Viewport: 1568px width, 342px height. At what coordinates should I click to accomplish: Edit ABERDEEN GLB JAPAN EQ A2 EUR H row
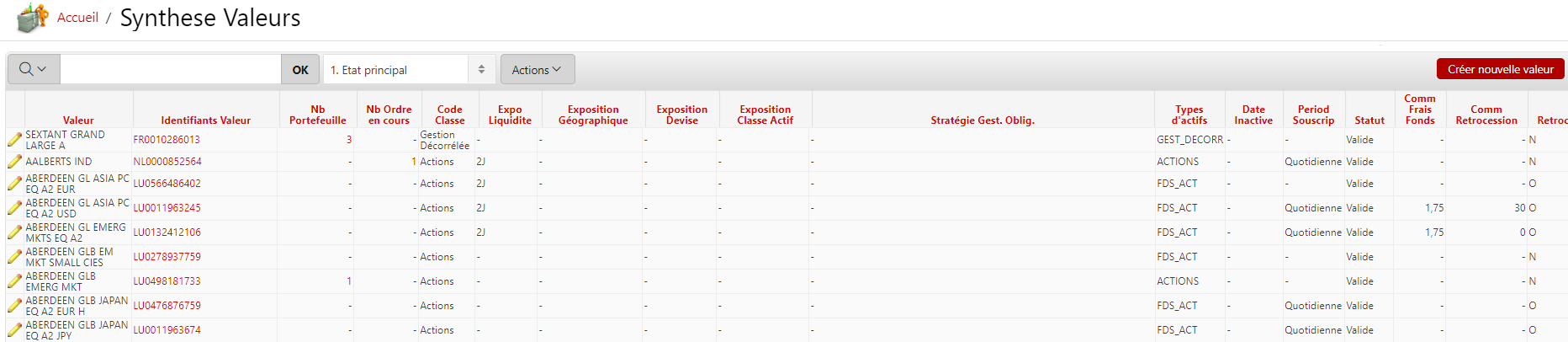point(14,306)
